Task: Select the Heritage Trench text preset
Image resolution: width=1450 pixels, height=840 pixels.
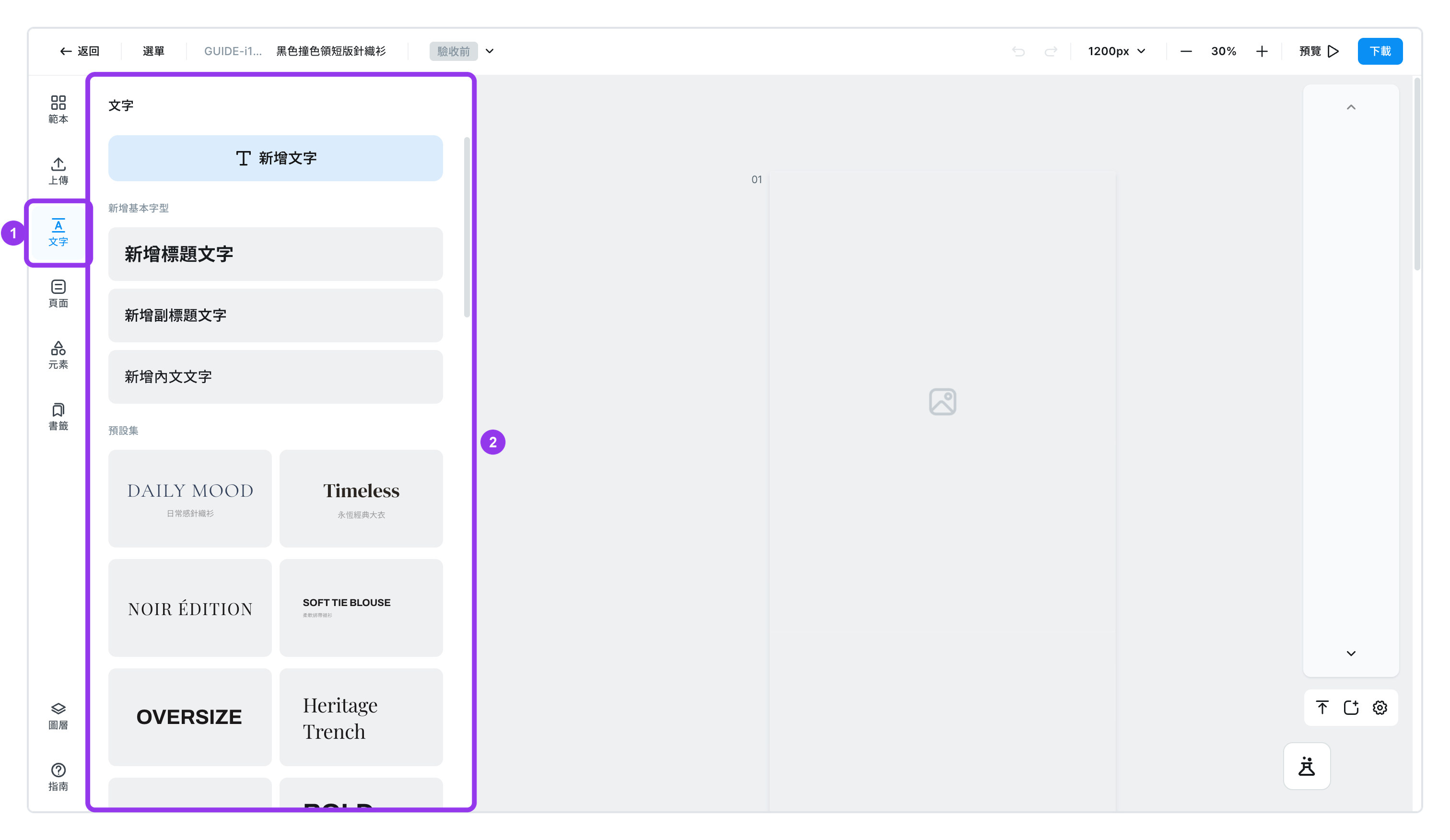Action: coord(362,717)
